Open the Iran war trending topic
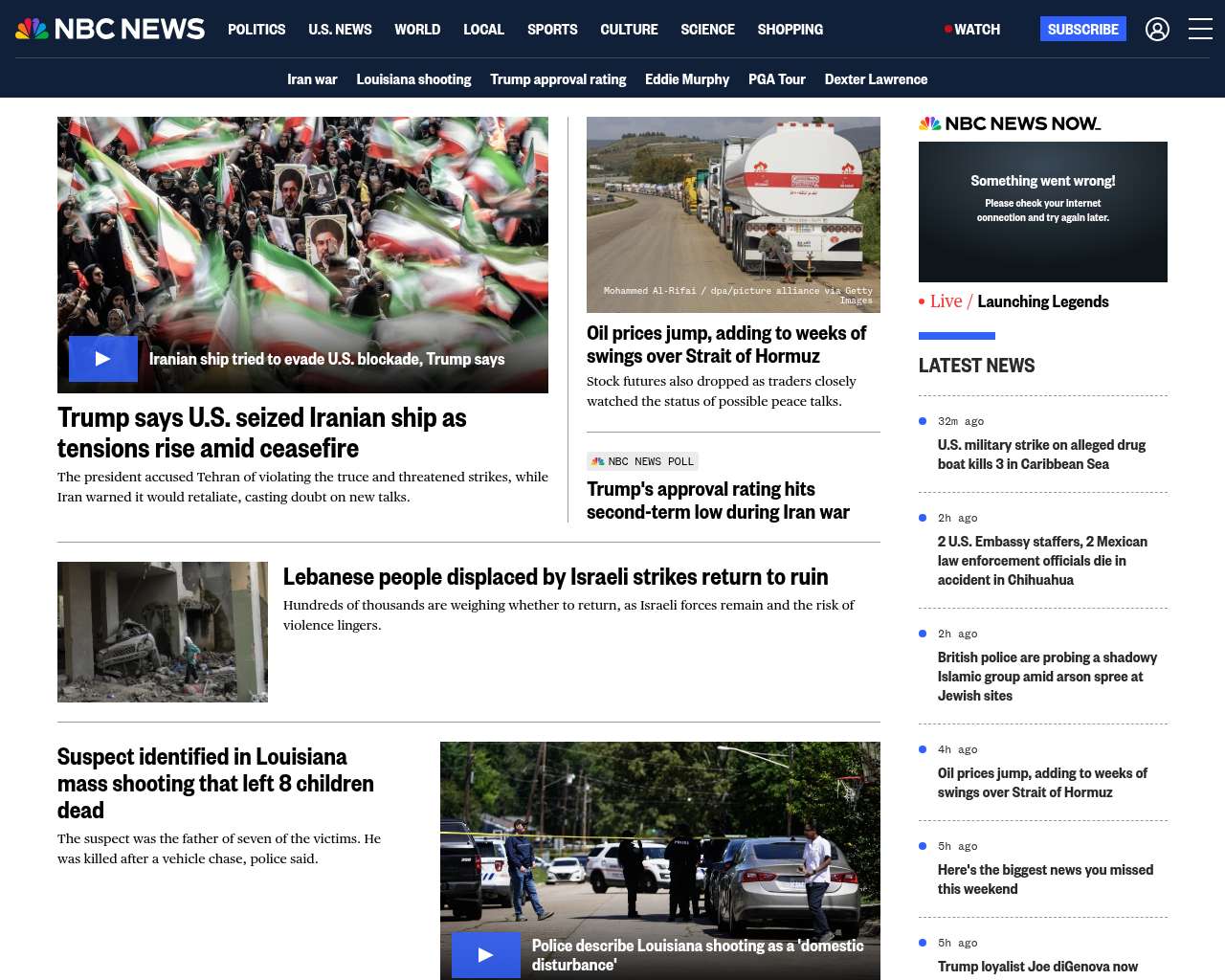Viewport: 1225px width, 980px height. click(312, 79)
